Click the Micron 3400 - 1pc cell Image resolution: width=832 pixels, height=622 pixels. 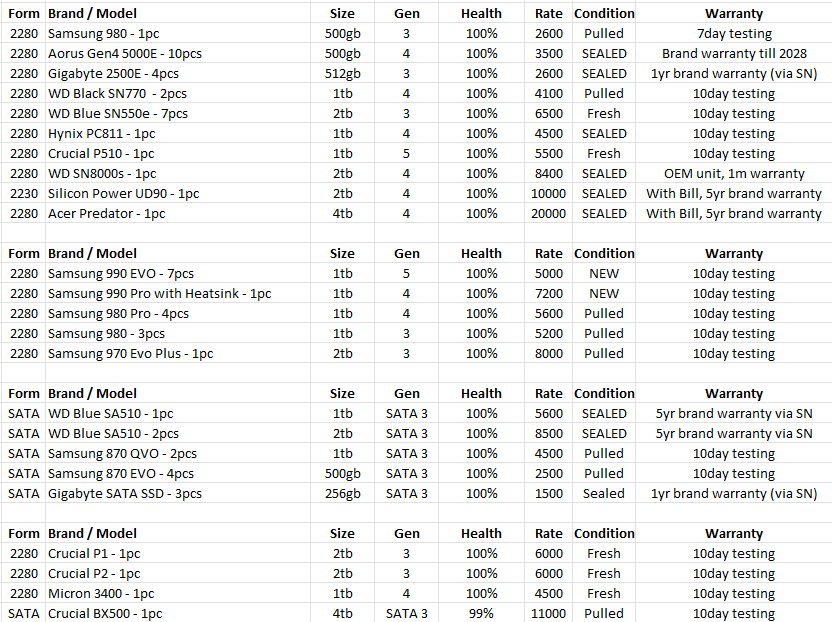pos(178,593)
